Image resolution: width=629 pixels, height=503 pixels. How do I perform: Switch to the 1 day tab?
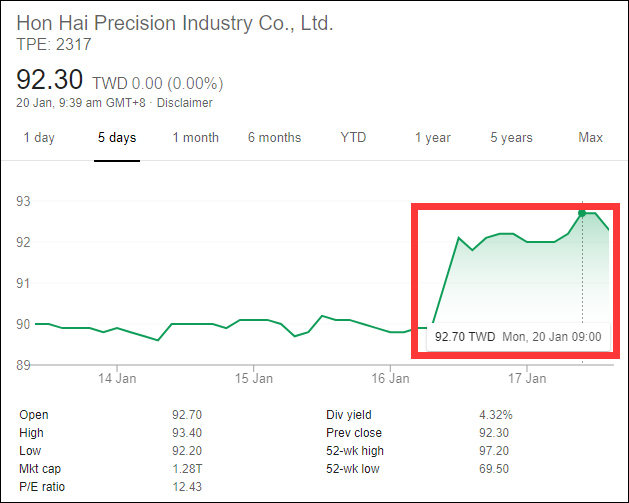click(x=39, y=138)
